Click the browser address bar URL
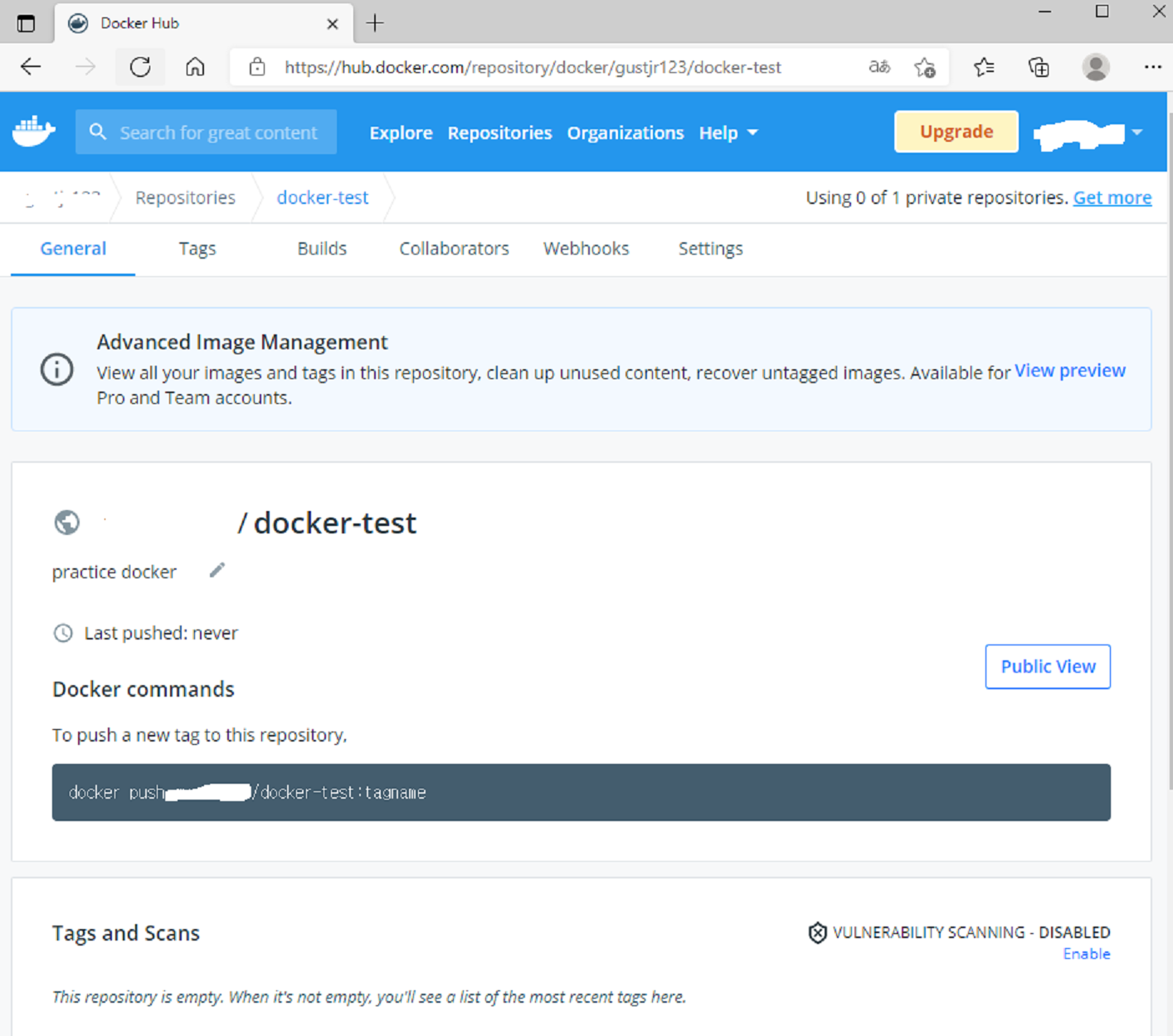 [x=533, y=67]
